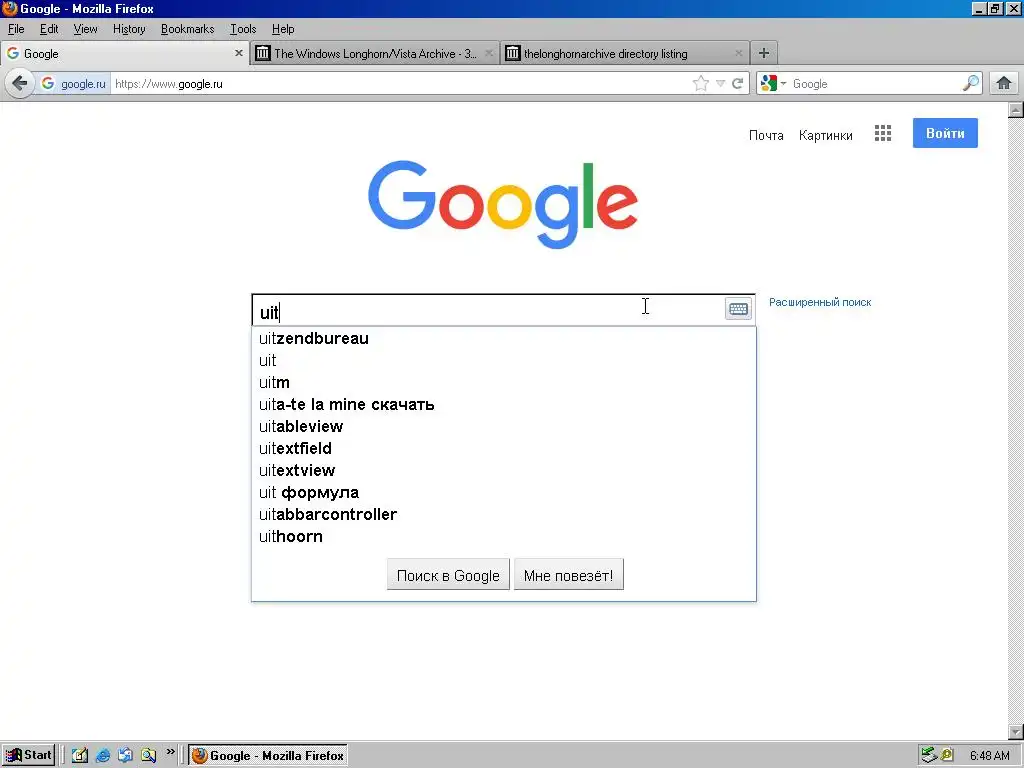Image resolution: width=1024 pixels, height=768 pixels.
Task: Go back with the back arrow button
Action: [20, 84]
